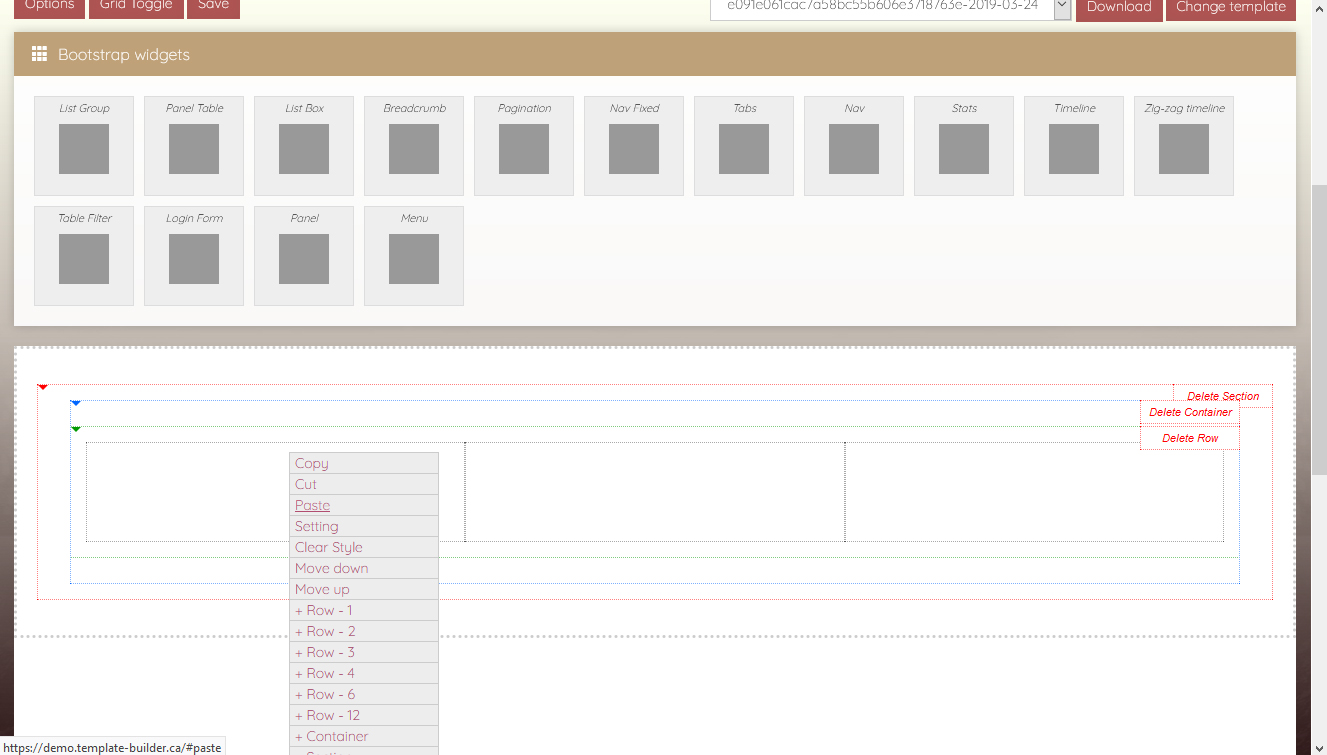The height and width of the screenshot is (755, 1327).
Task: Select the Pagination widget
Action: pos(524,147)
